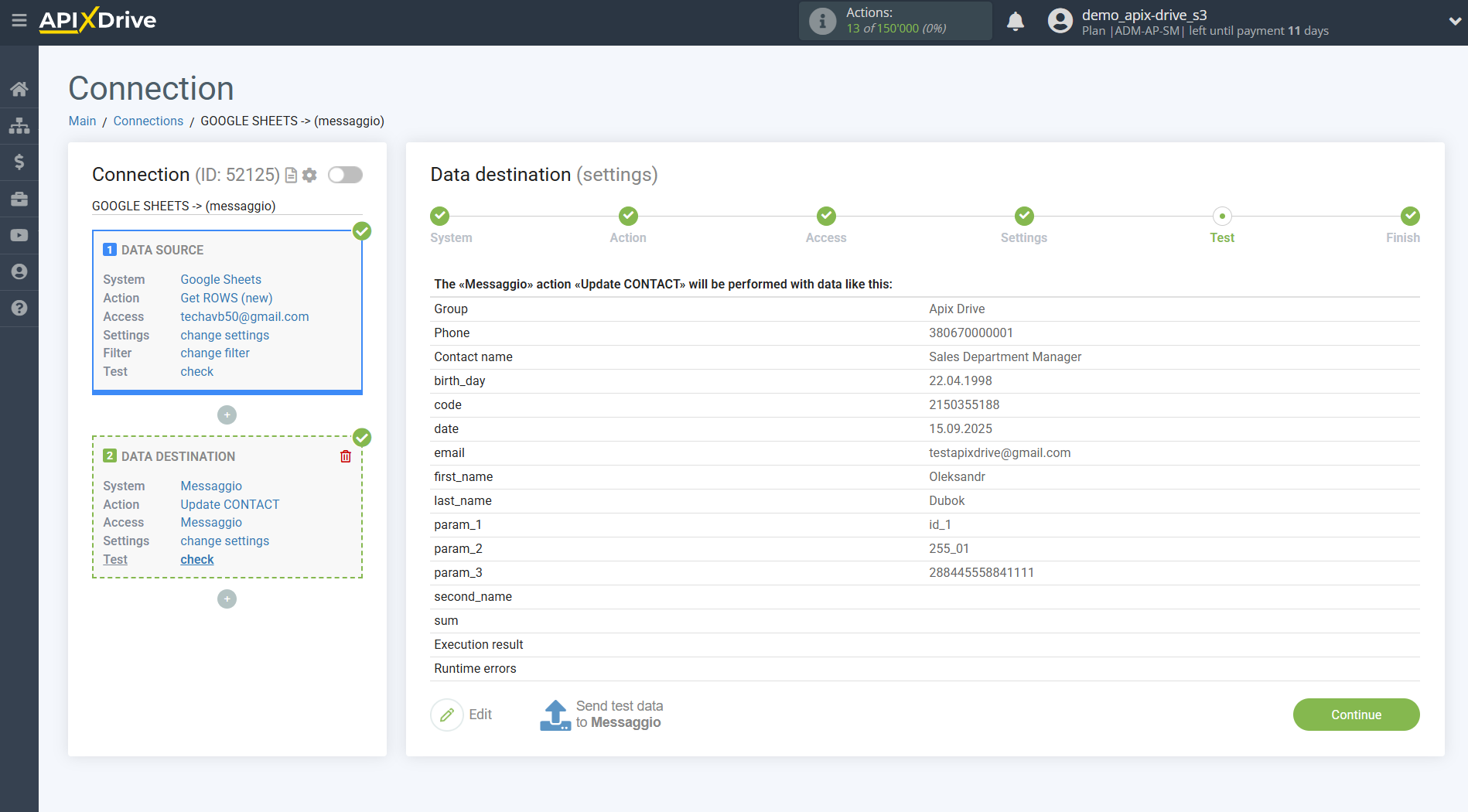The width and height of the screenshot is (1468, 812).
Task: Select the param_3 value 288445558841111
Action: pyautogui.click(x=981, y=572)
